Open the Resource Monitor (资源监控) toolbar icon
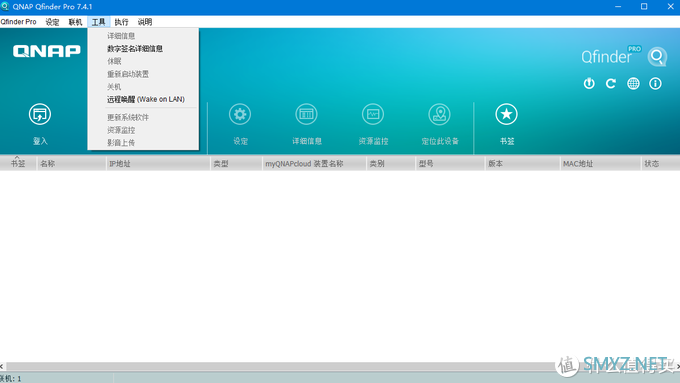 (373, 114)
